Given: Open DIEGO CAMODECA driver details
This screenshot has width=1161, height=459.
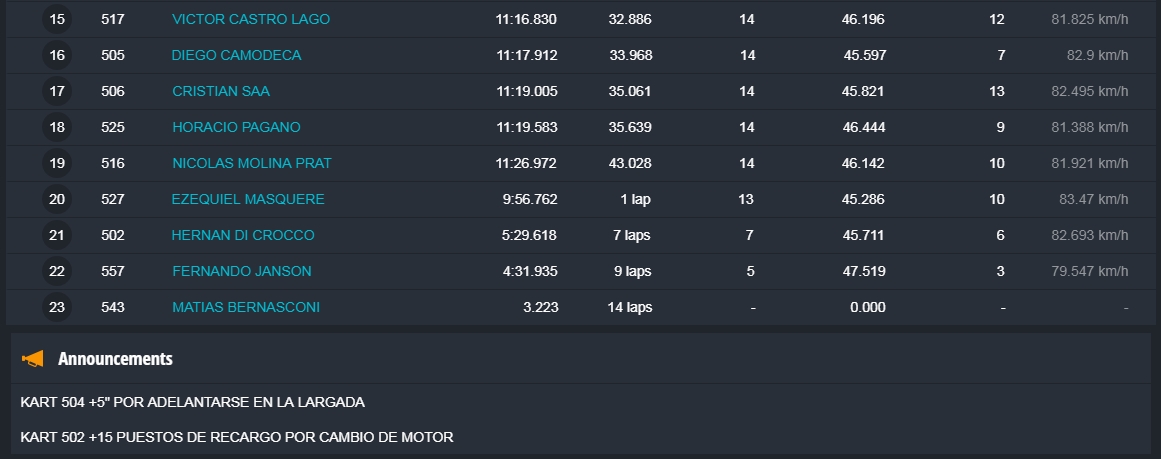Looking at the screenshot, I should (236, 55).
